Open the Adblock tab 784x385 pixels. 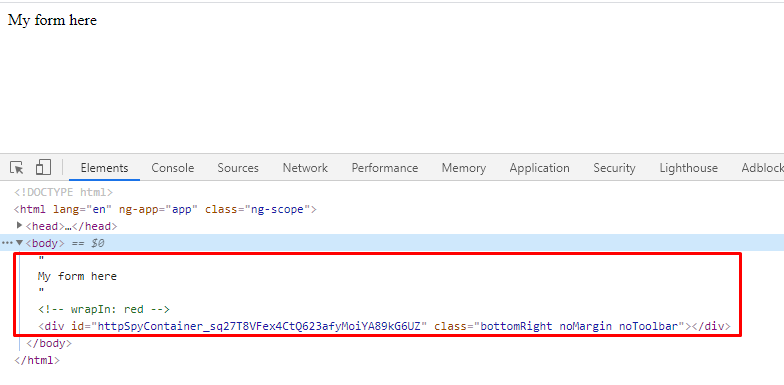(762, 168)
